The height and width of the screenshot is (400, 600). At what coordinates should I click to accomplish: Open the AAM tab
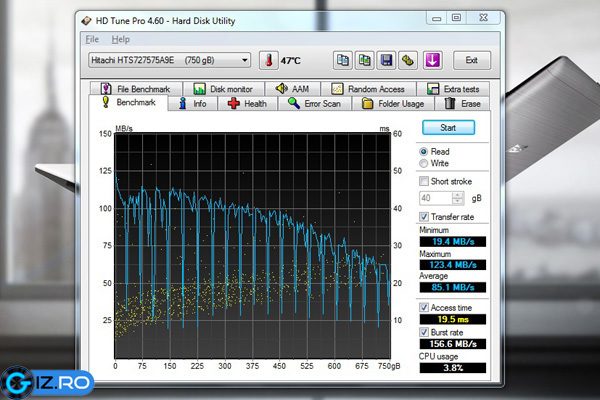[293, 89]
